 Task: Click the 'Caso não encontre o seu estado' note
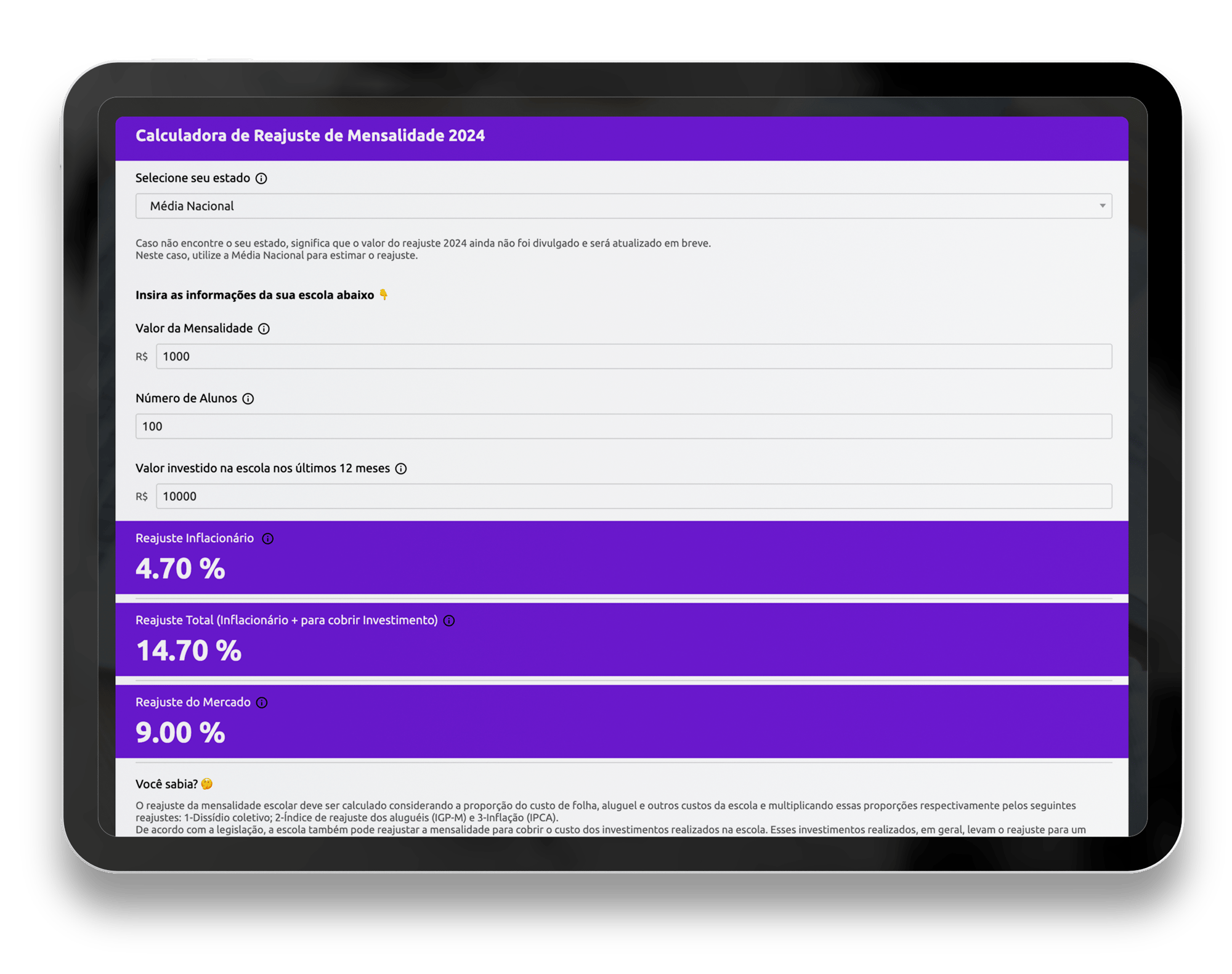pos(423,249)
